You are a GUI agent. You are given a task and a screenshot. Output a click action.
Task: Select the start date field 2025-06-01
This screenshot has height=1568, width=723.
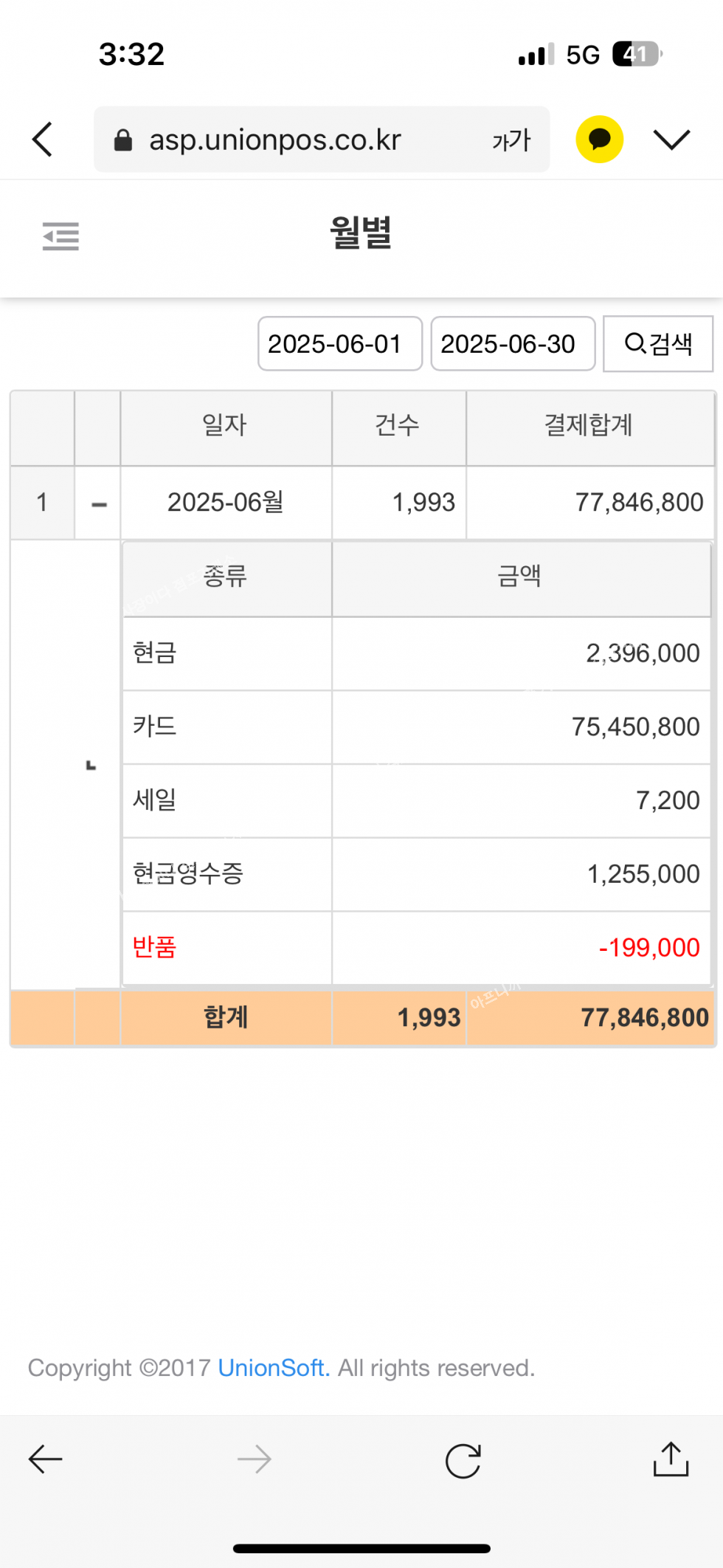pyautogui.click(x=339, y=344)
